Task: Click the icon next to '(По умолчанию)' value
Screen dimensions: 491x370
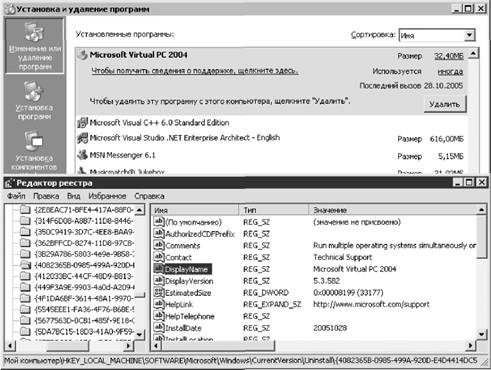Action: click(x=159, y=222)
